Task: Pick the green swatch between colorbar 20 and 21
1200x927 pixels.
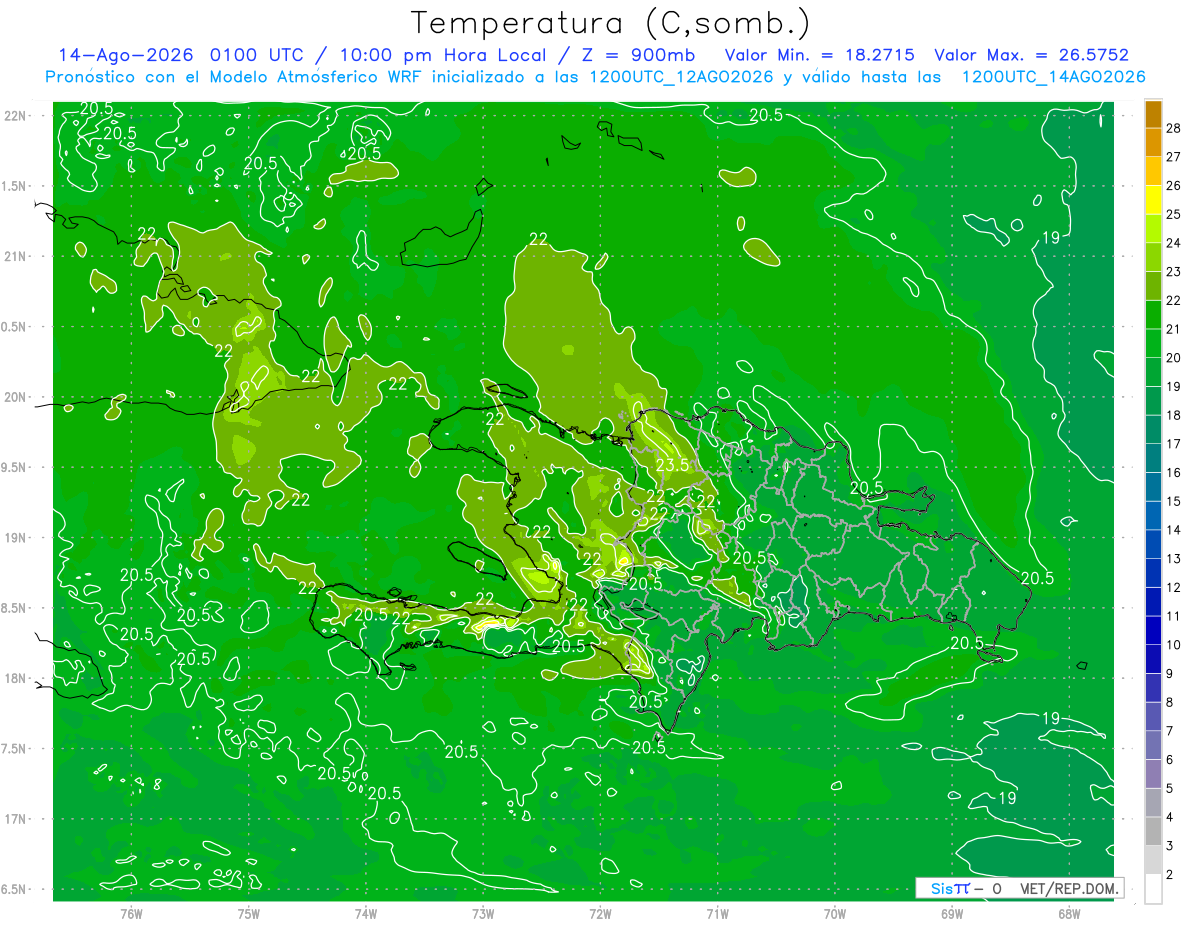Action: (1153, 344)
